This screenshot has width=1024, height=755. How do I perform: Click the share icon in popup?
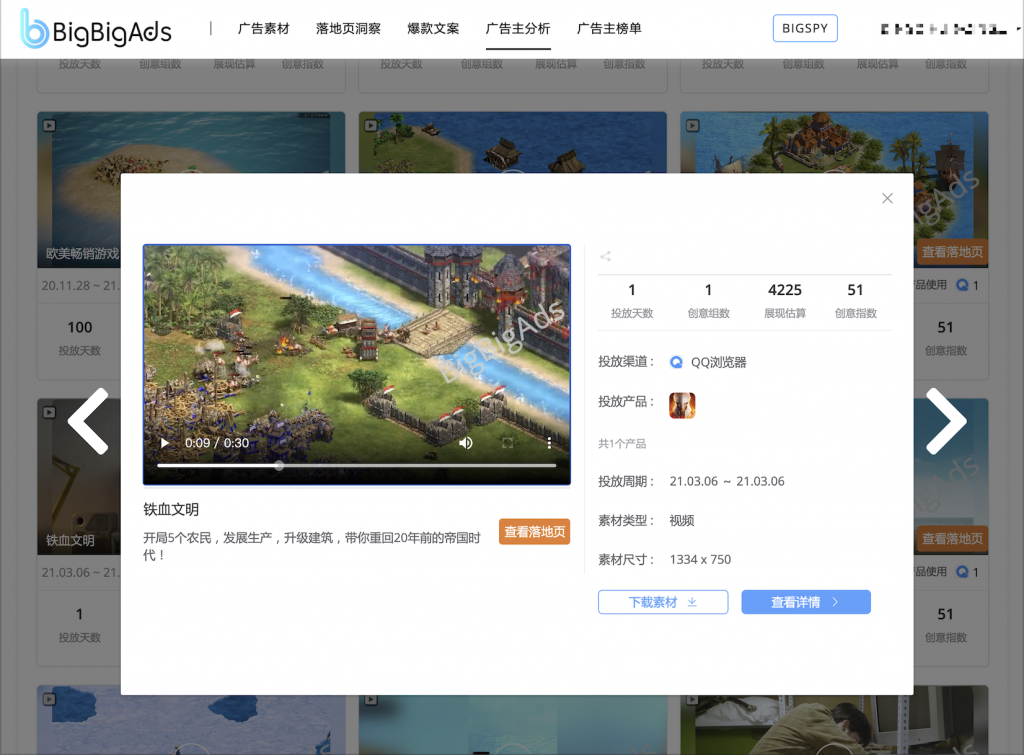[605, 256]
